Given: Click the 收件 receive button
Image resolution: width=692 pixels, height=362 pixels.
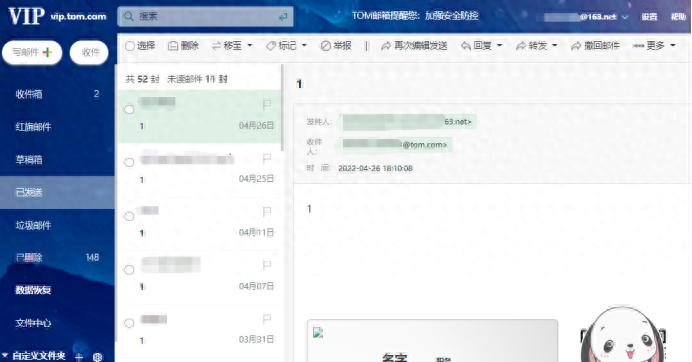Looking at the screenshot, I should pos(89,53).
